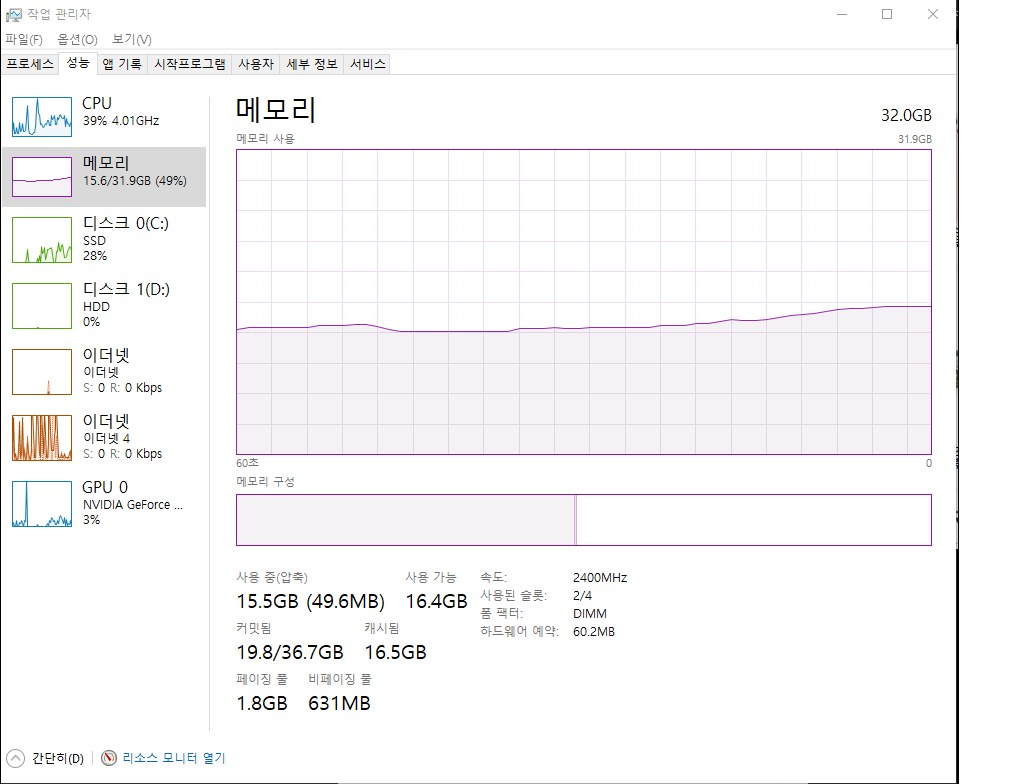1023x784 pixels.
Task: Click the Task Manager title bar icon
Action: (x=14, y=14)
